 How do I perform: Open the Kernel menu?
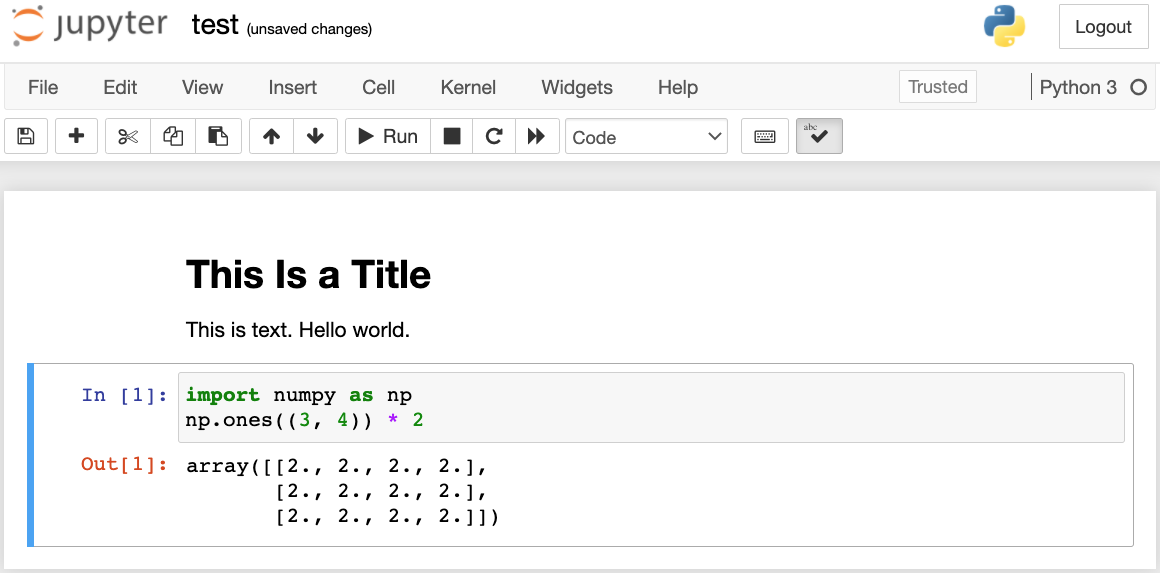point(468,87)
